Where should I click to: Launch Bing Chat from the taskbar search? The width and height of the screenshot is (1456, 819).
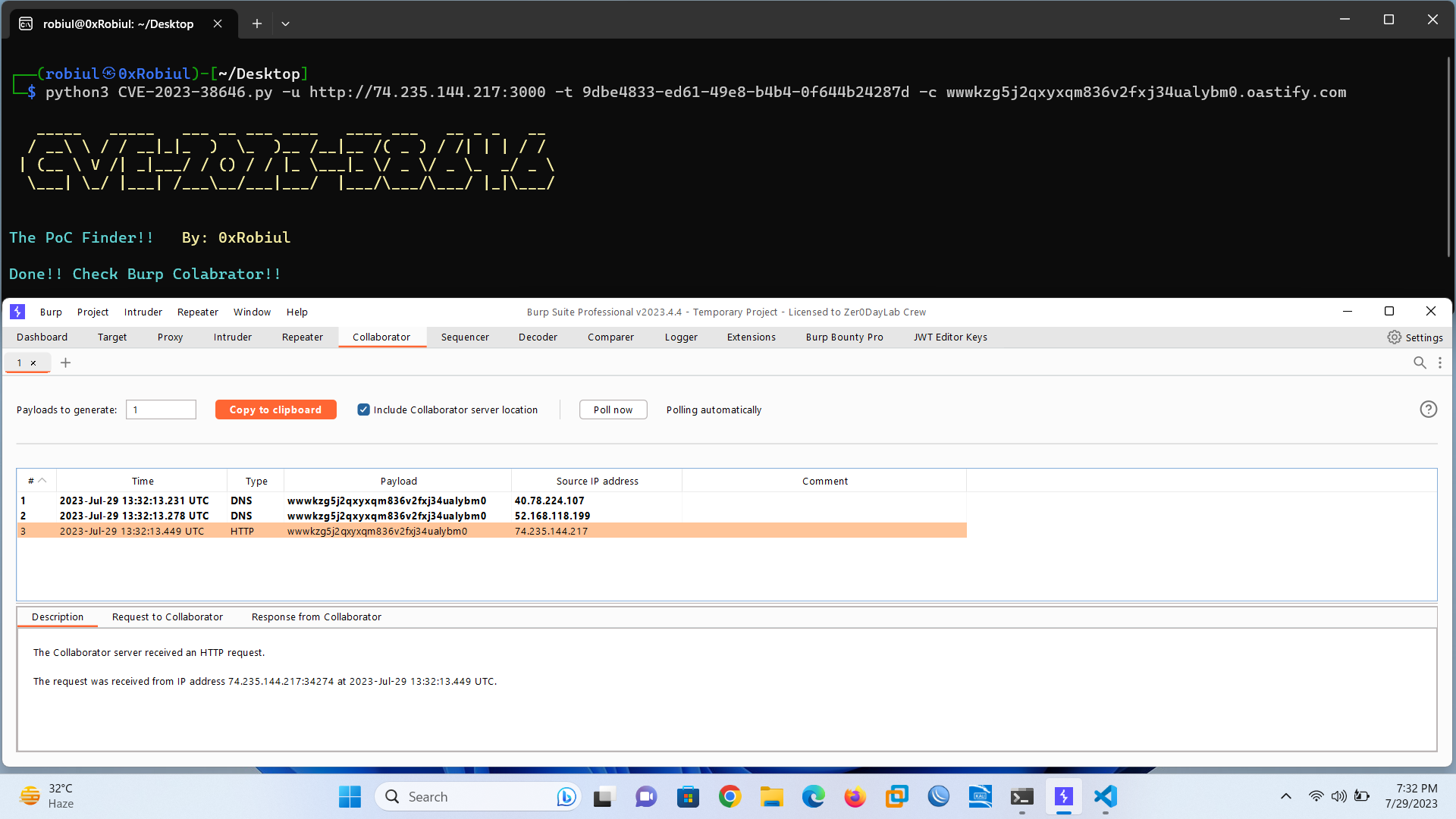566,796
